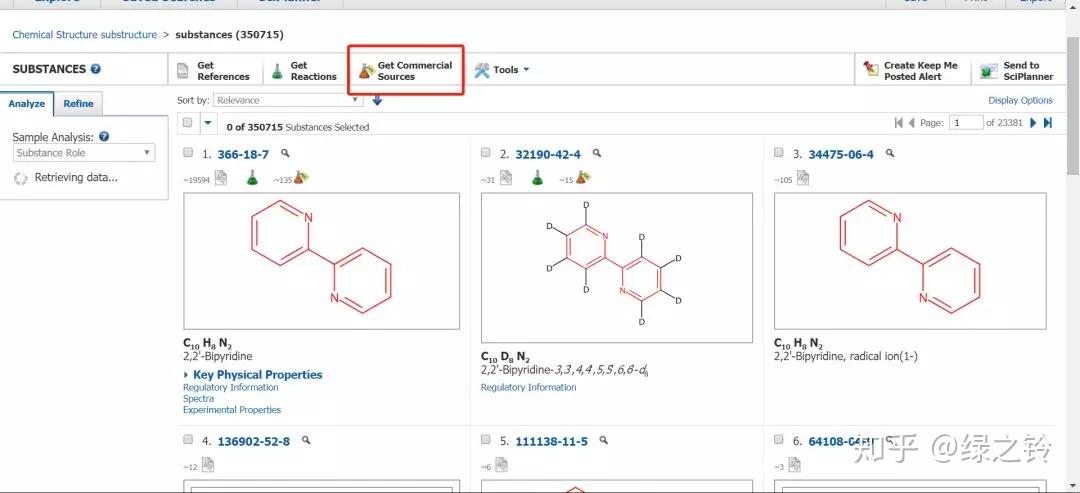The width and height of the screenshot is (1080, 493).
Task: Select substance 2 checkbox 32190-42-4
Action: tap(486, 153)
